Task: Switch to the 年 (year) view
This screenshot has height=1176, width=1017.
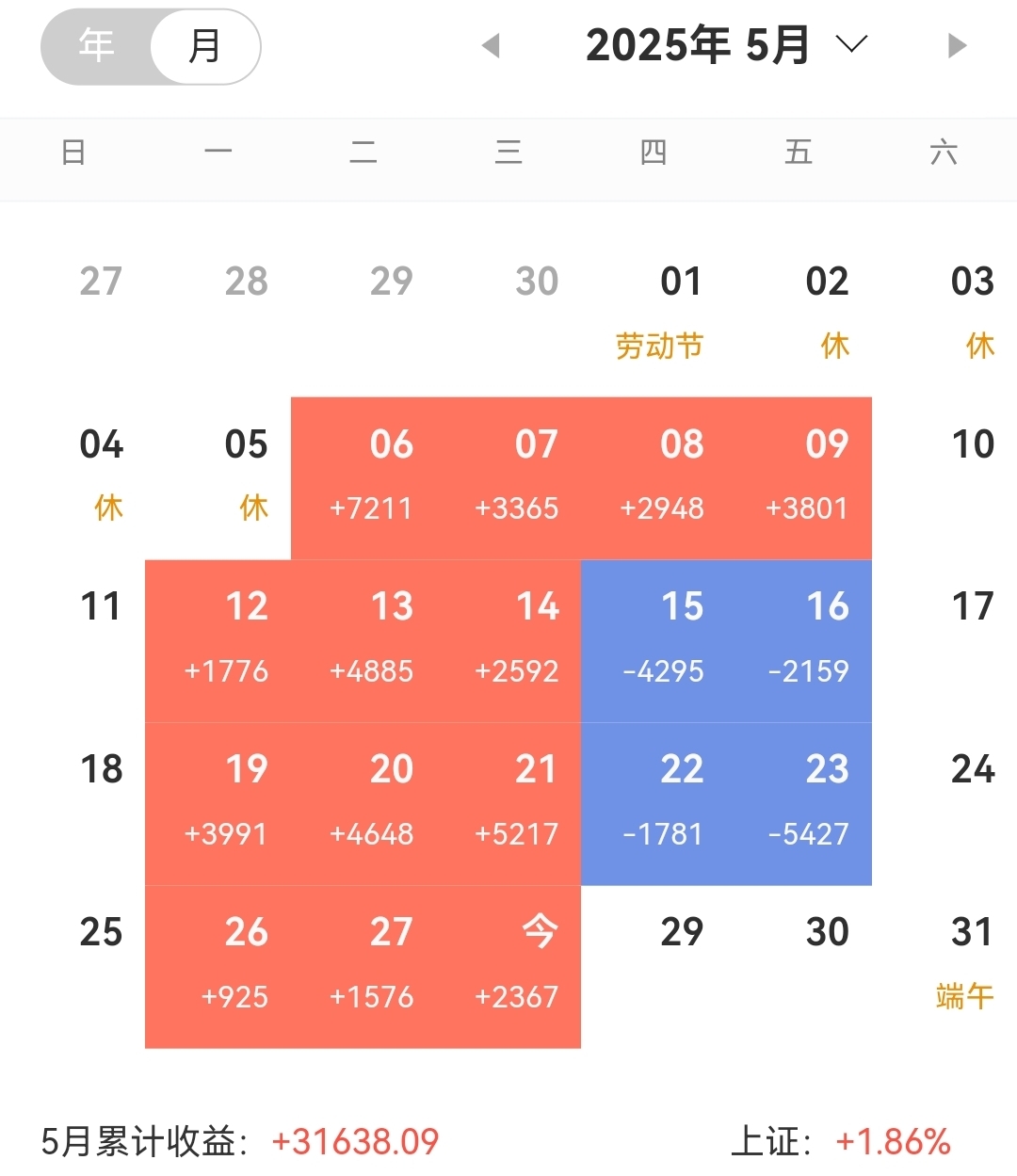Action: tap(96, 46)
